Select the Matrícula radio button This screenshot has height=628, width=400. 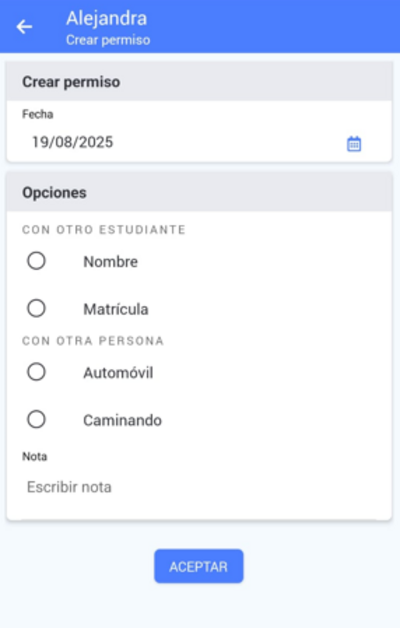coord(36,308)
